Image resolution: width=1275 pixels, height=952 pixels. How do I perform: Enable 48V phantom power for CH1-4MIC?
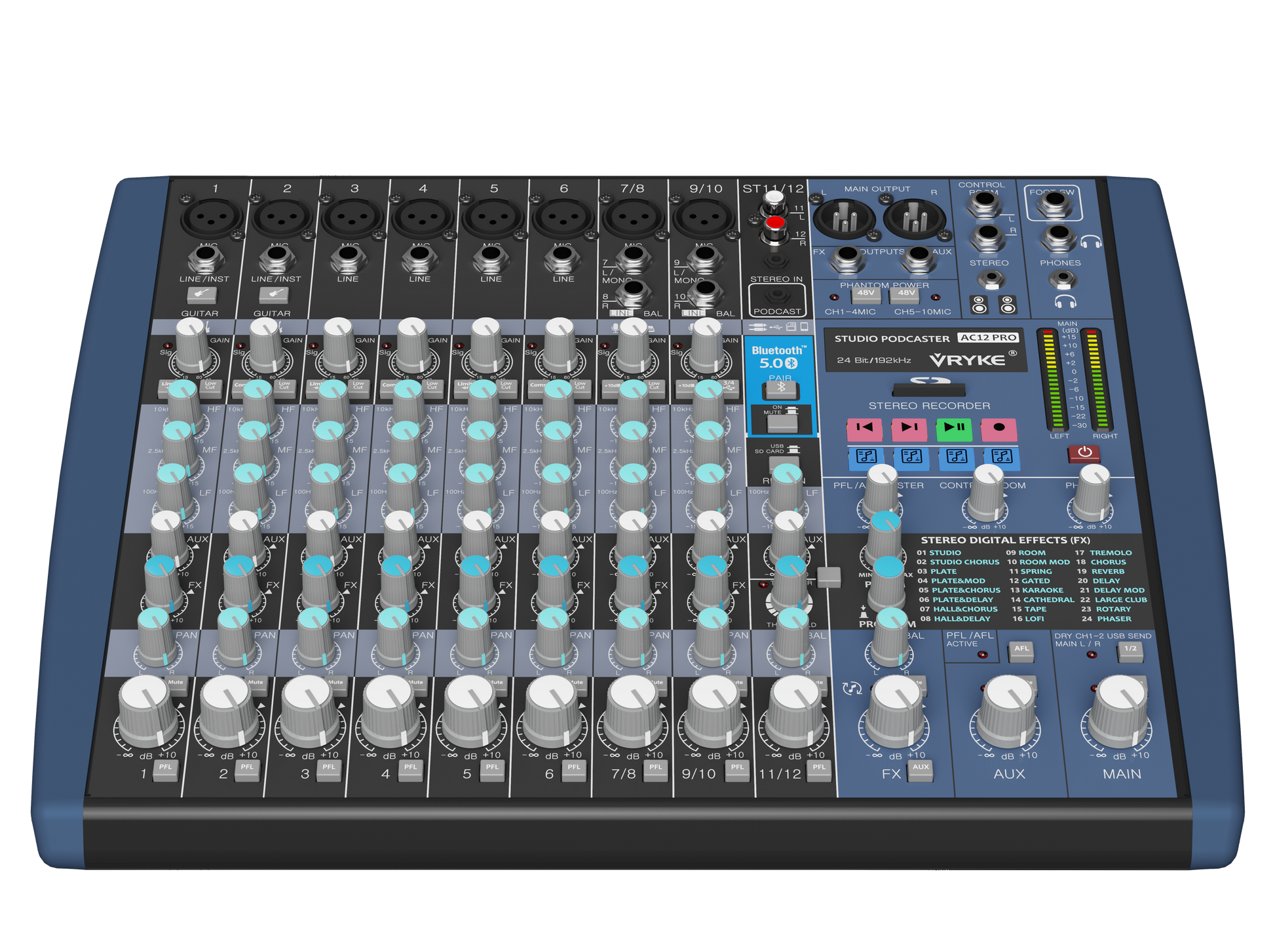[866, 295]
